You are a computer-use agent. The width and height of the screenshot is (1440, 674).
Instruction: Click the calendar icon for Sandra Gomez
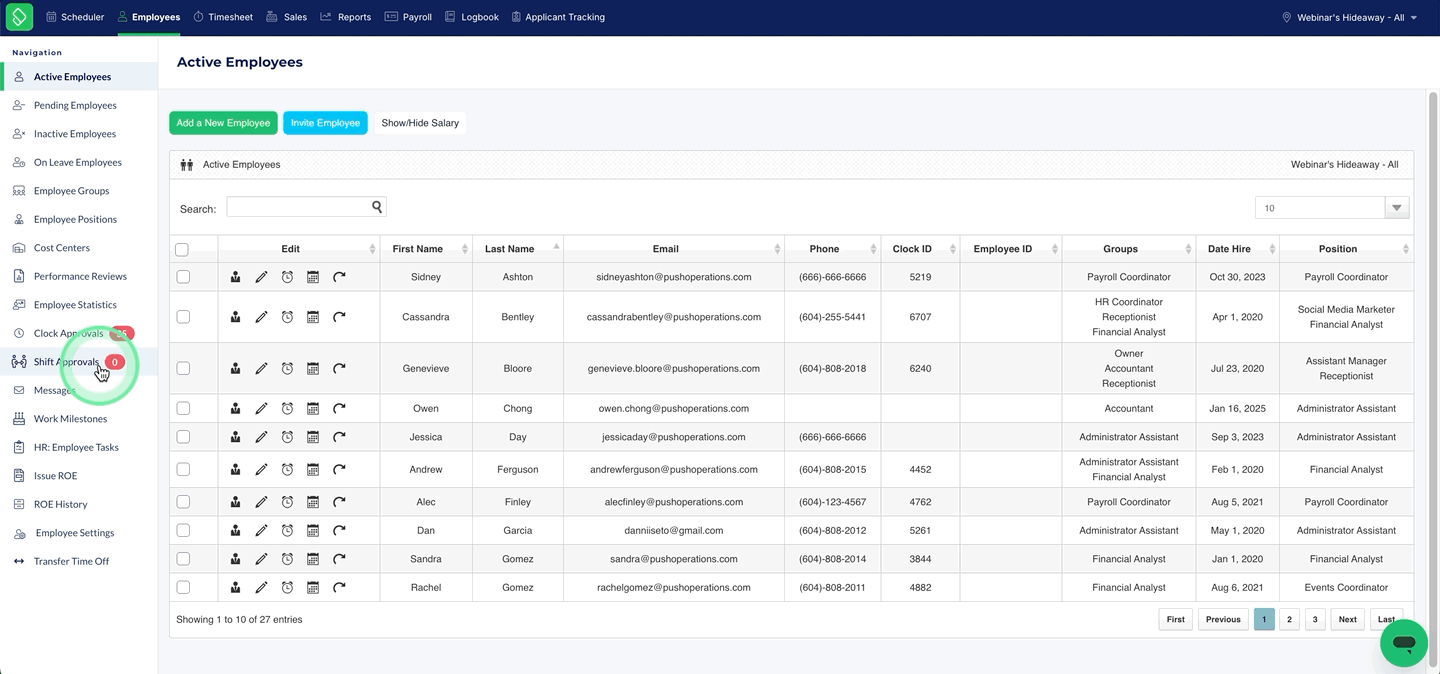coord(313,559)
